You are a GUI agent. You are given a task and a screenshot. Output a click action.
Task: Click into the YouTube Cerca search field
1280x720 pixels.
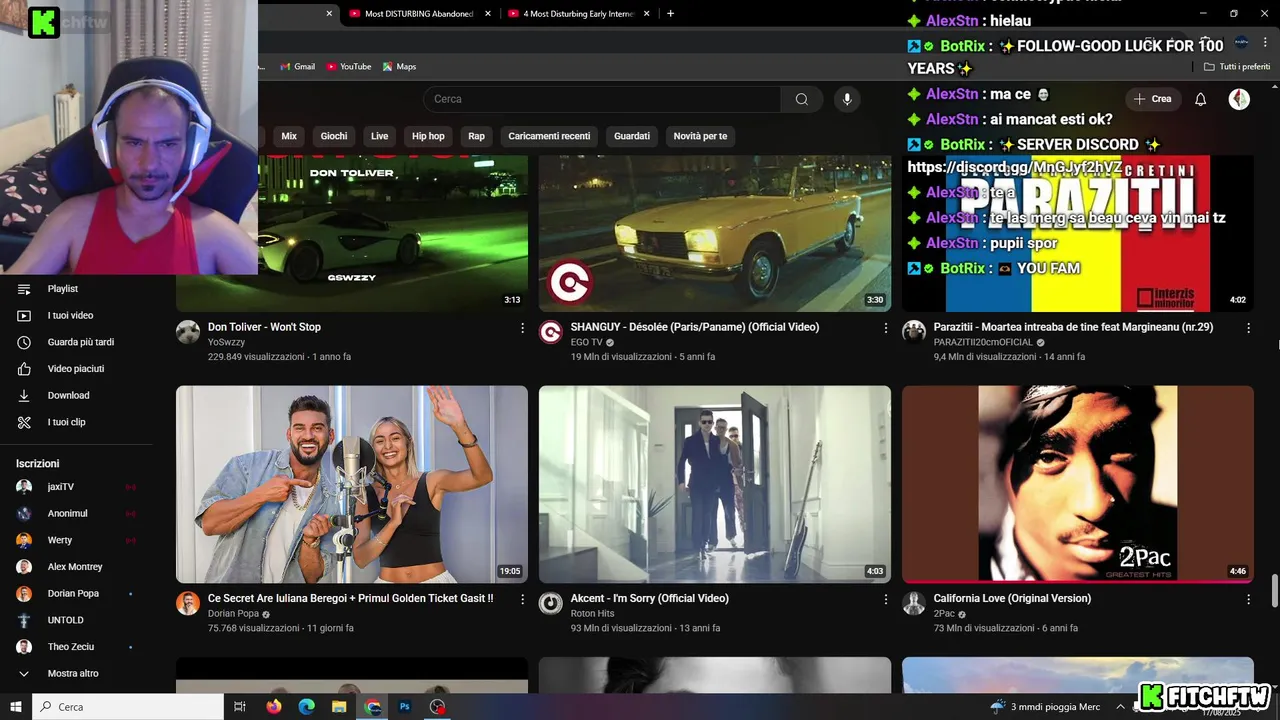pos(602,99)
